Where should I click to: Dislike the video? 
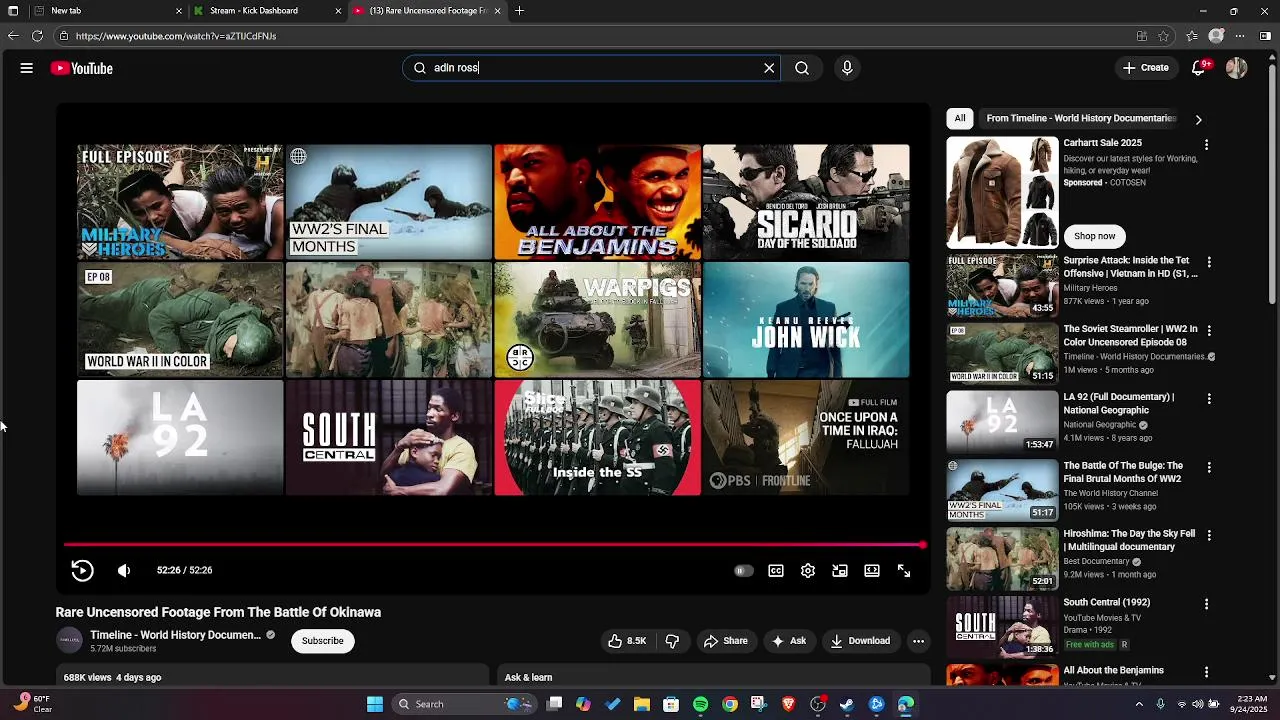pyautogui.click(x=672, y=641)
